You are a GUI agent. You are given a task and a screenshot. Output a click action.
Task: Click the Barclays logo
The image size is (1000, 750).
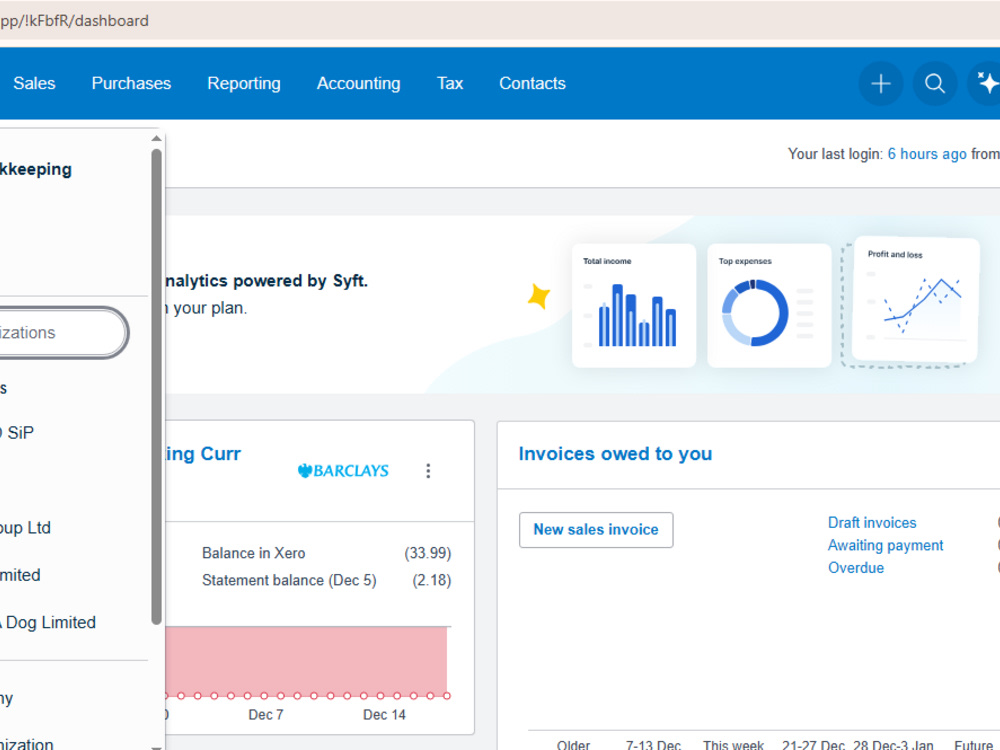click(343, 471)
